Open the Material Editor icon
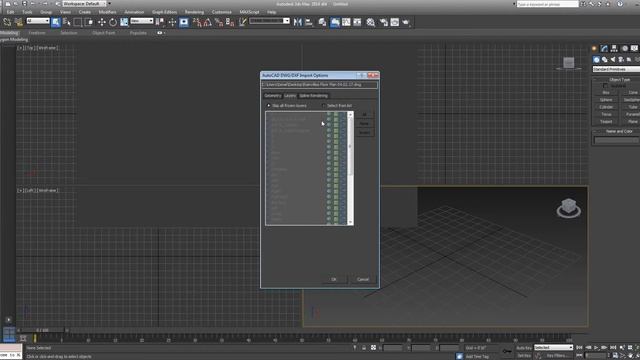The image size is (640, 360). click(x=371, y=22)
